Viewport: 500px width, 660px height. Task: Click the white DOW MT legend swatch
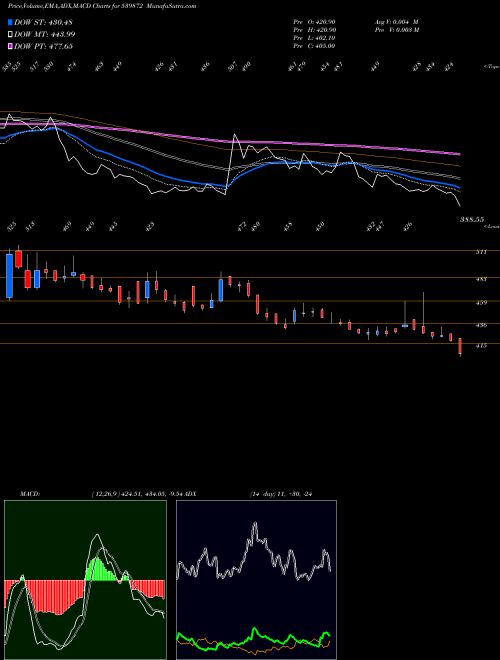pyautogui.click(x=10, y=34)
